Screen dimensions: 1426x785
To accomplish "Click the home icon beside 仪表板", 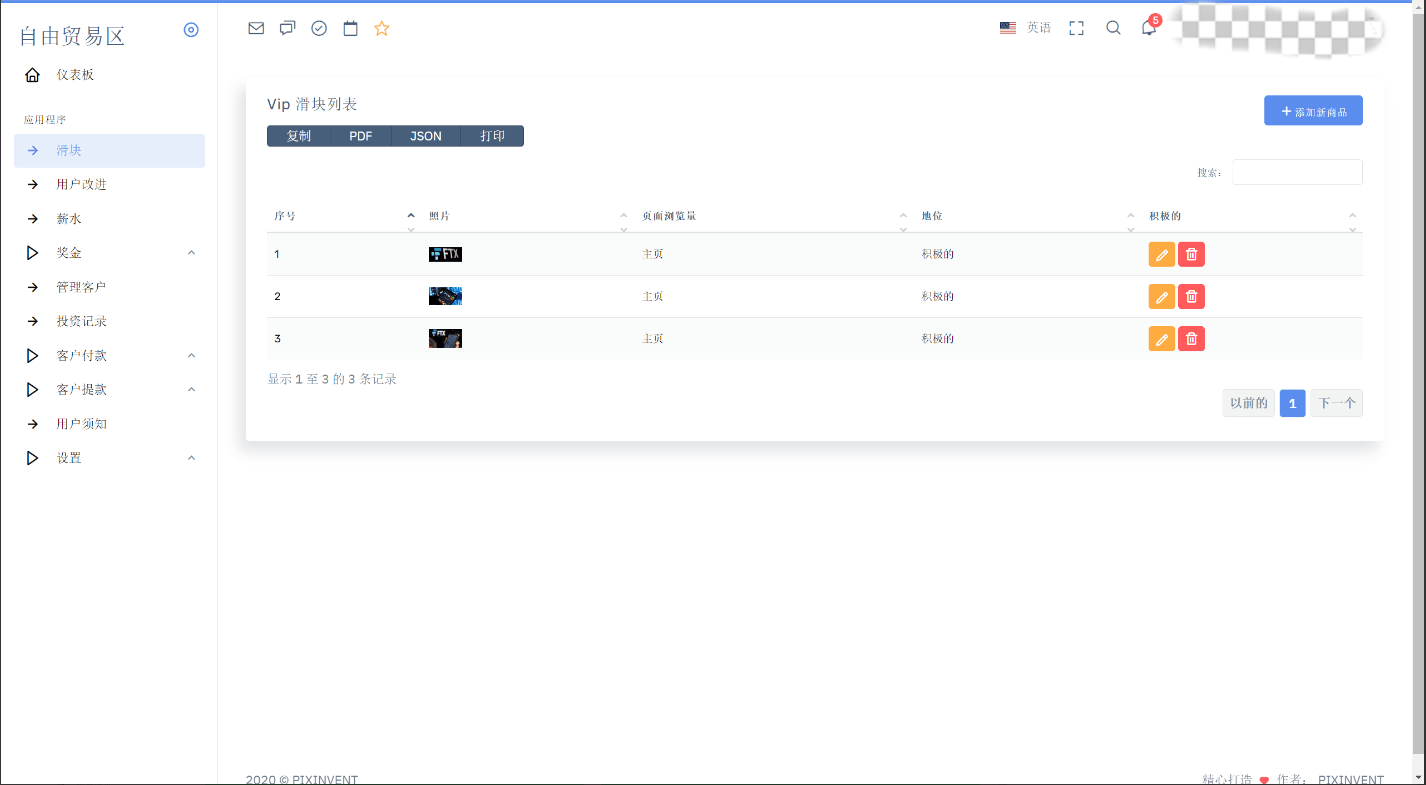I will tap(33, 75).
